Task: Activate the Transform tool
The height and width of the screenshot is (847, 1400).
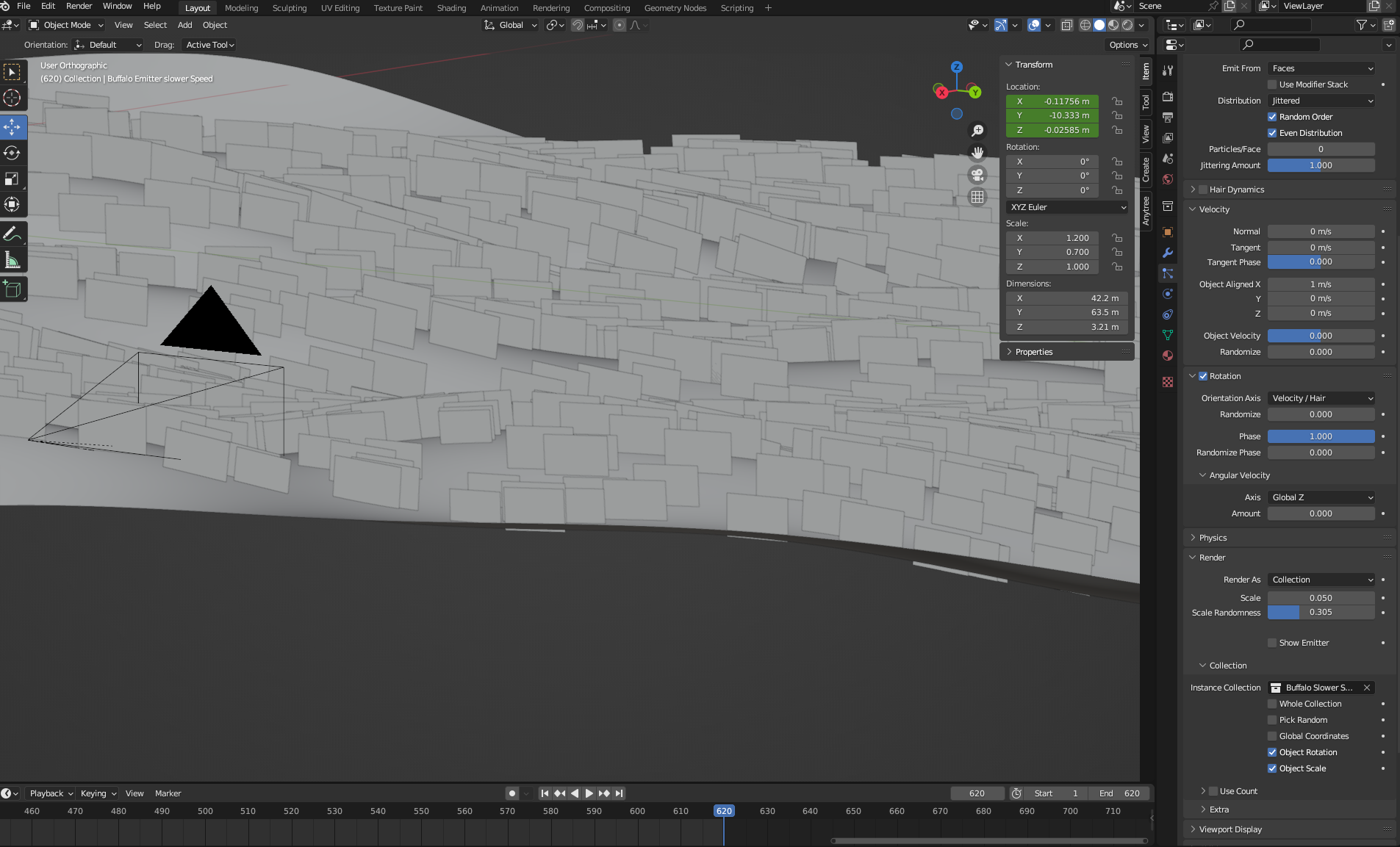Action: (x=12, y=204)
